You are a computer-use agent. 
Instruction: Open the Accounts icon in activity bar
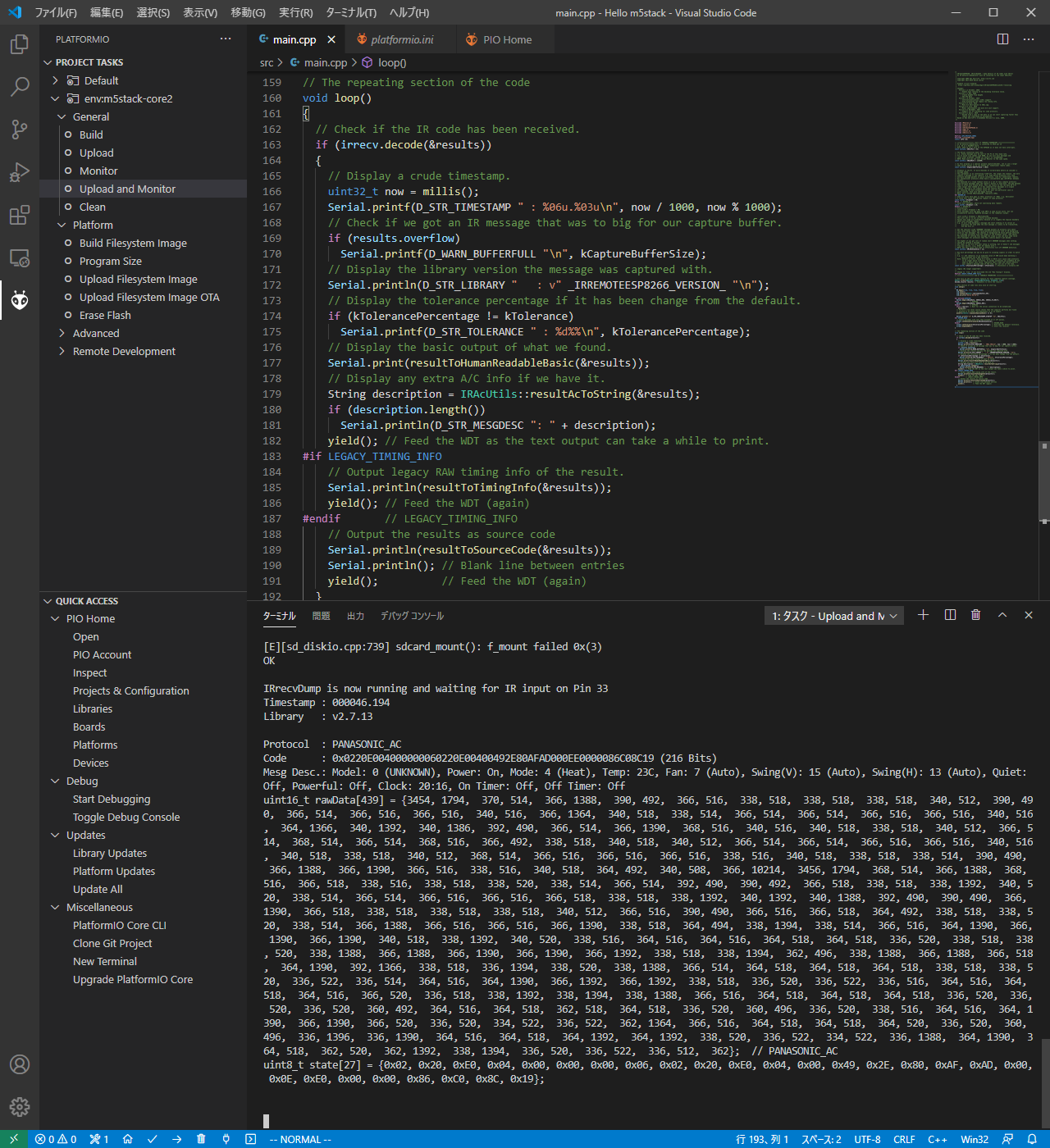20,1064
